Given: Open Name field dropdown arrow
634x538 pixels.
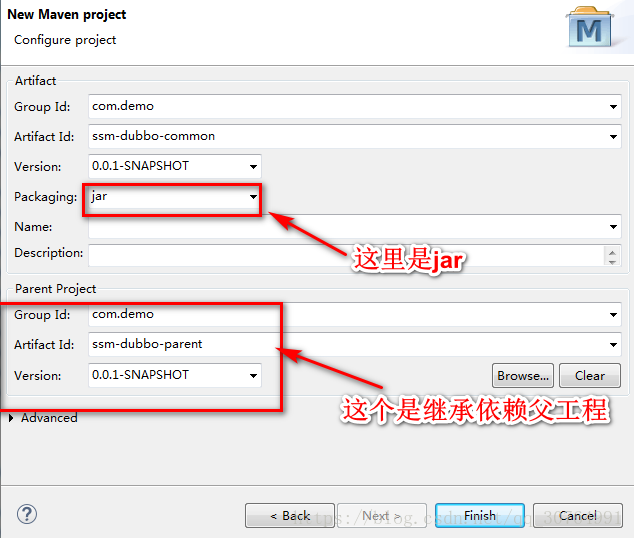Looking at the screenshot, I should coord(613,227).
